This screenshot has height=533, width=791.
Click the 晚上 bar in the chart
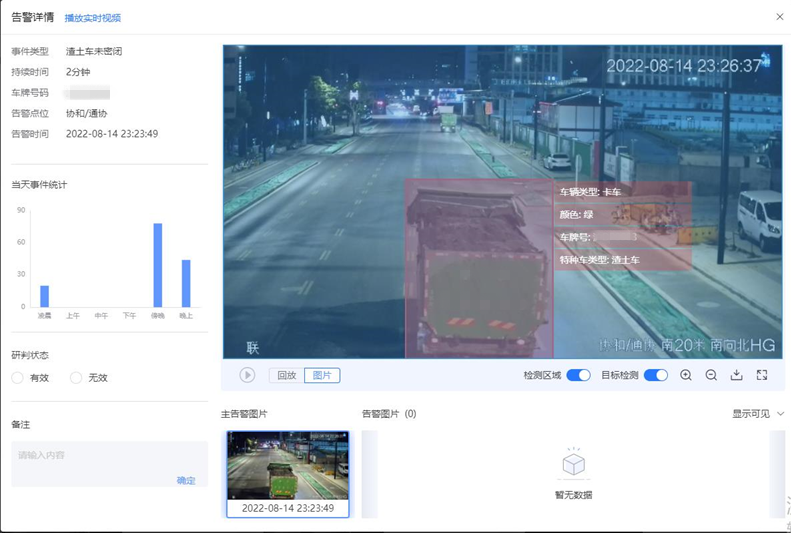pos(186,283)
